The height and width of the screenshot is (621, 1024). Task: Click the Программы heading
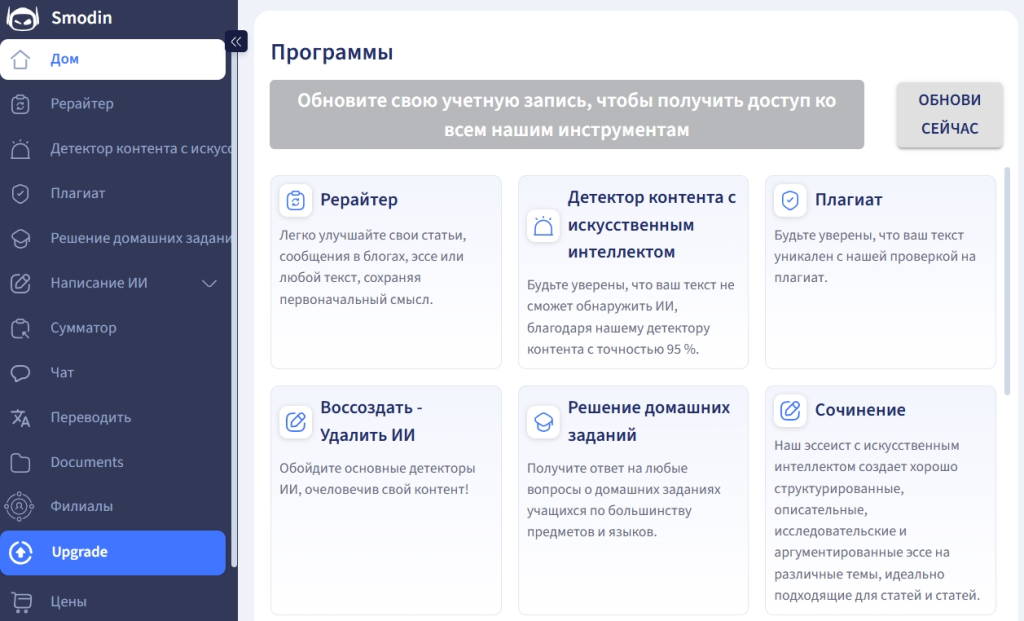pos(332,52)
